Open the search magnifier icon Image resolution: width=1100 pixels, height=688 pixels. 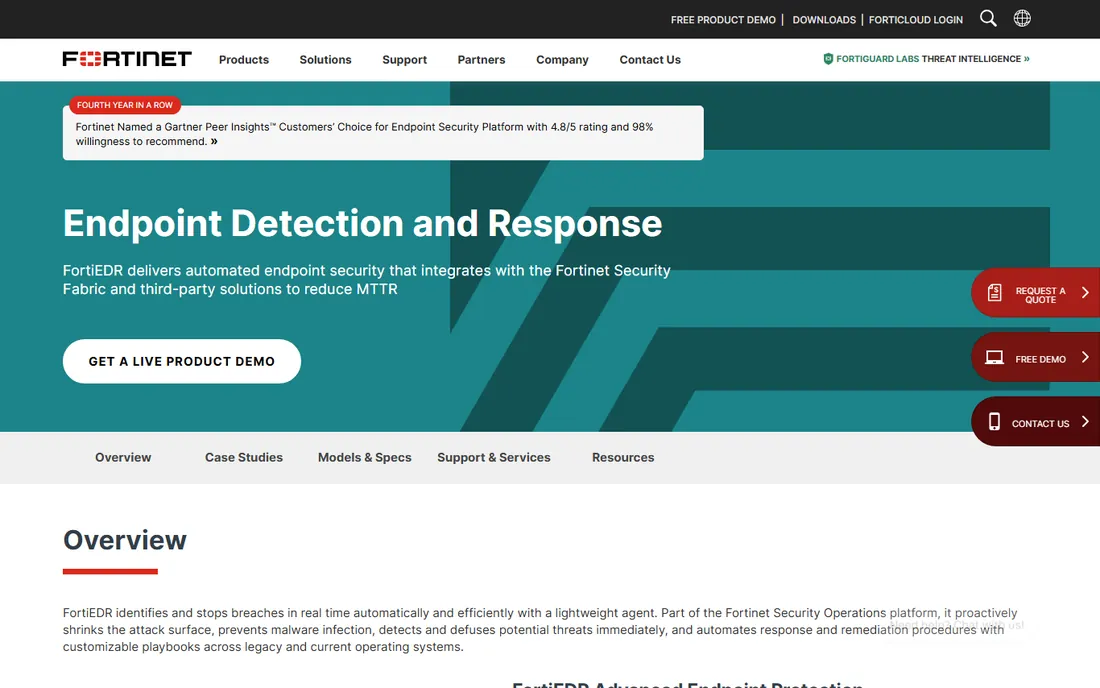point(988,18)
